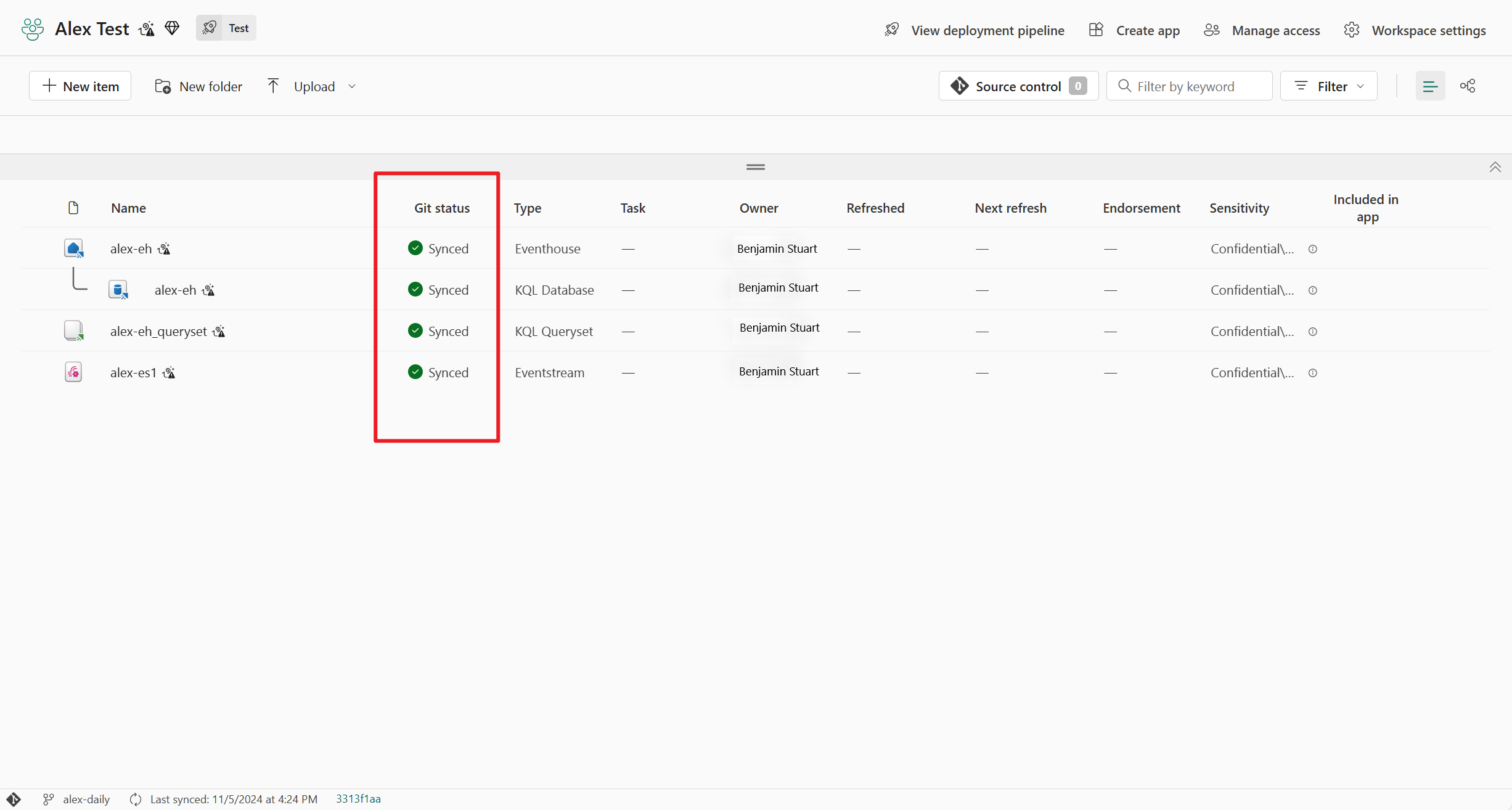
Task: Click the Eventstream icon for alex-es1
Action: (73, 372)
